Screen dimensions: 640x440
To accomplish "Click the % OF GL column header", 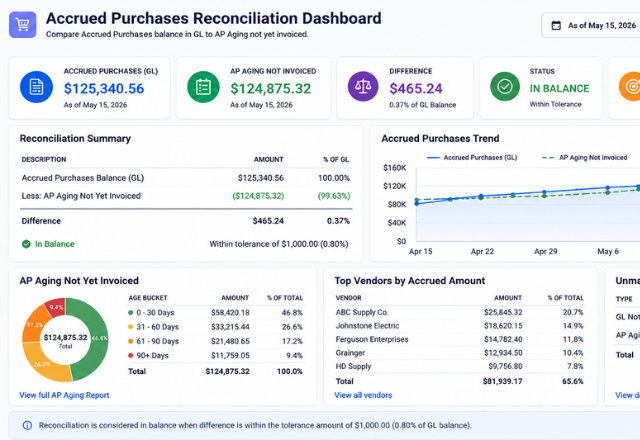I will 336,160.
